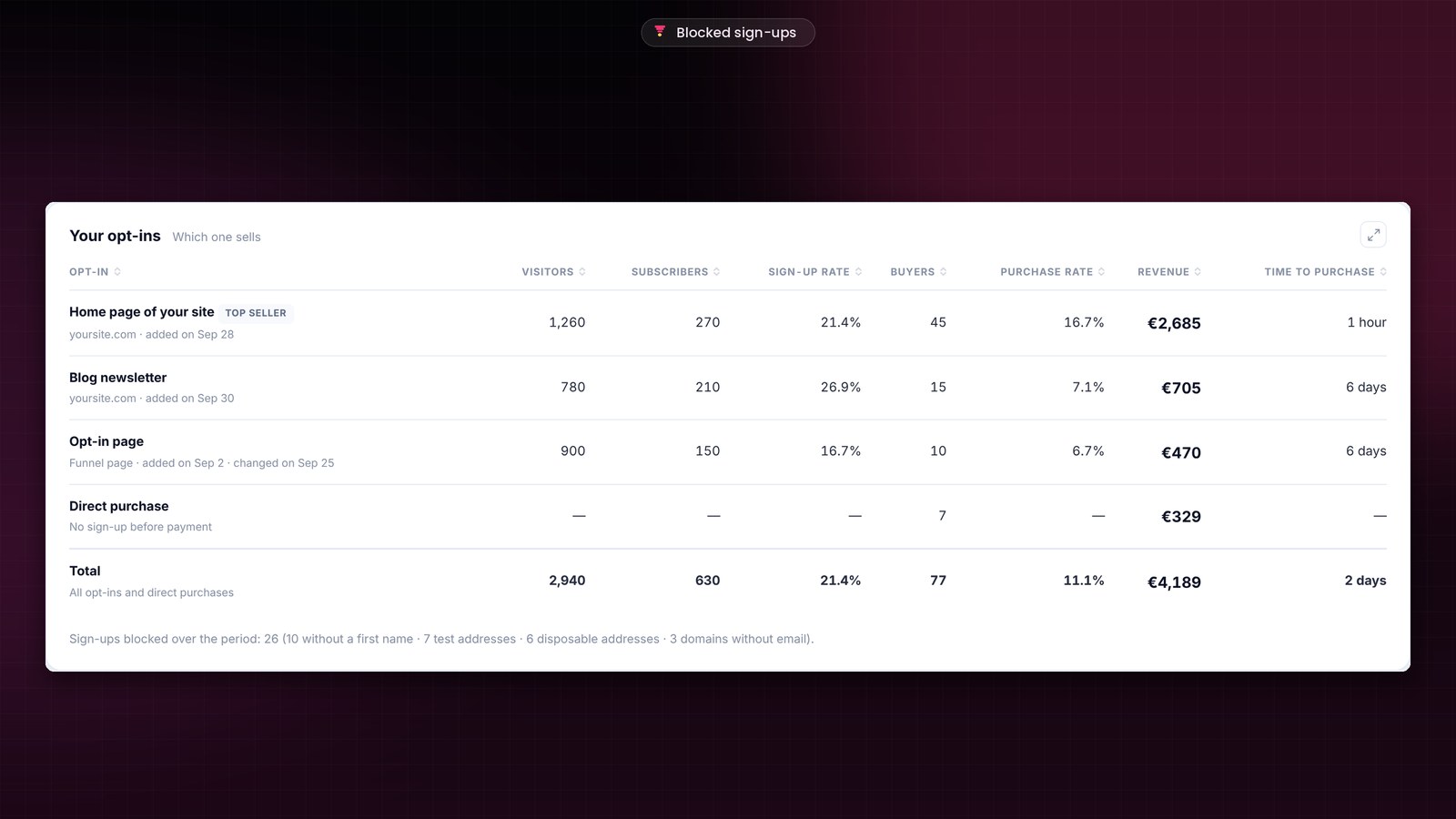Click the Your opt-ins heading
1456x819 pixels.
(115, 236)
